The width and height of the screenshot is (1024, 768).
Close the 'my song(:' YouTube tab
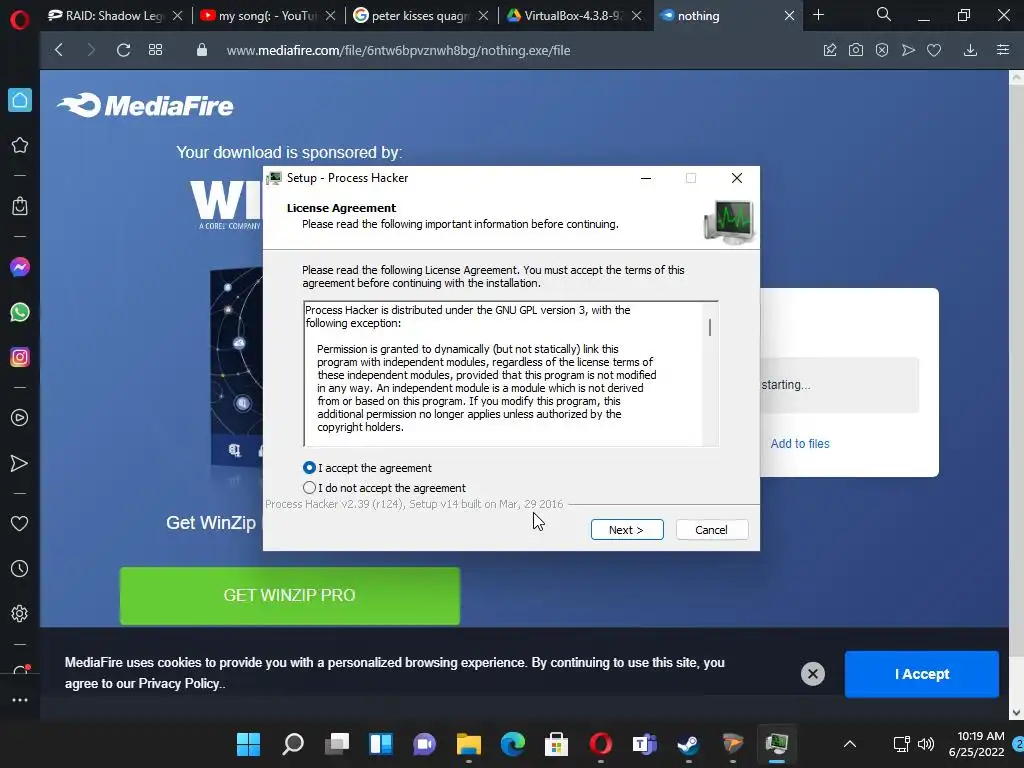(x=331, y=16)
